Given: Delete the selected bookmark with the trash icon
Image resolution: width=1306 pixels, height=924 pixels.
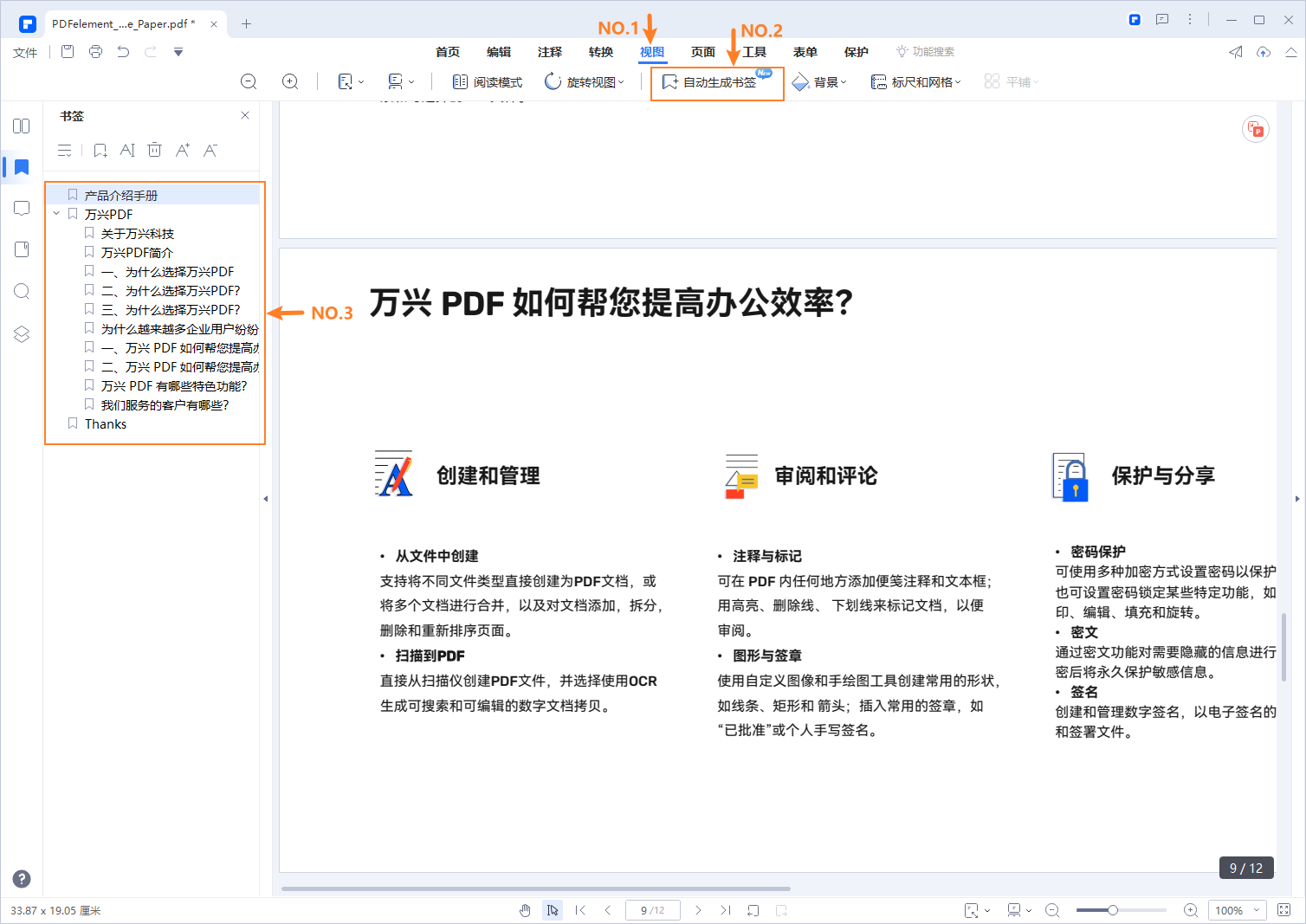Looking at the screenshot, I should point(154,150).
